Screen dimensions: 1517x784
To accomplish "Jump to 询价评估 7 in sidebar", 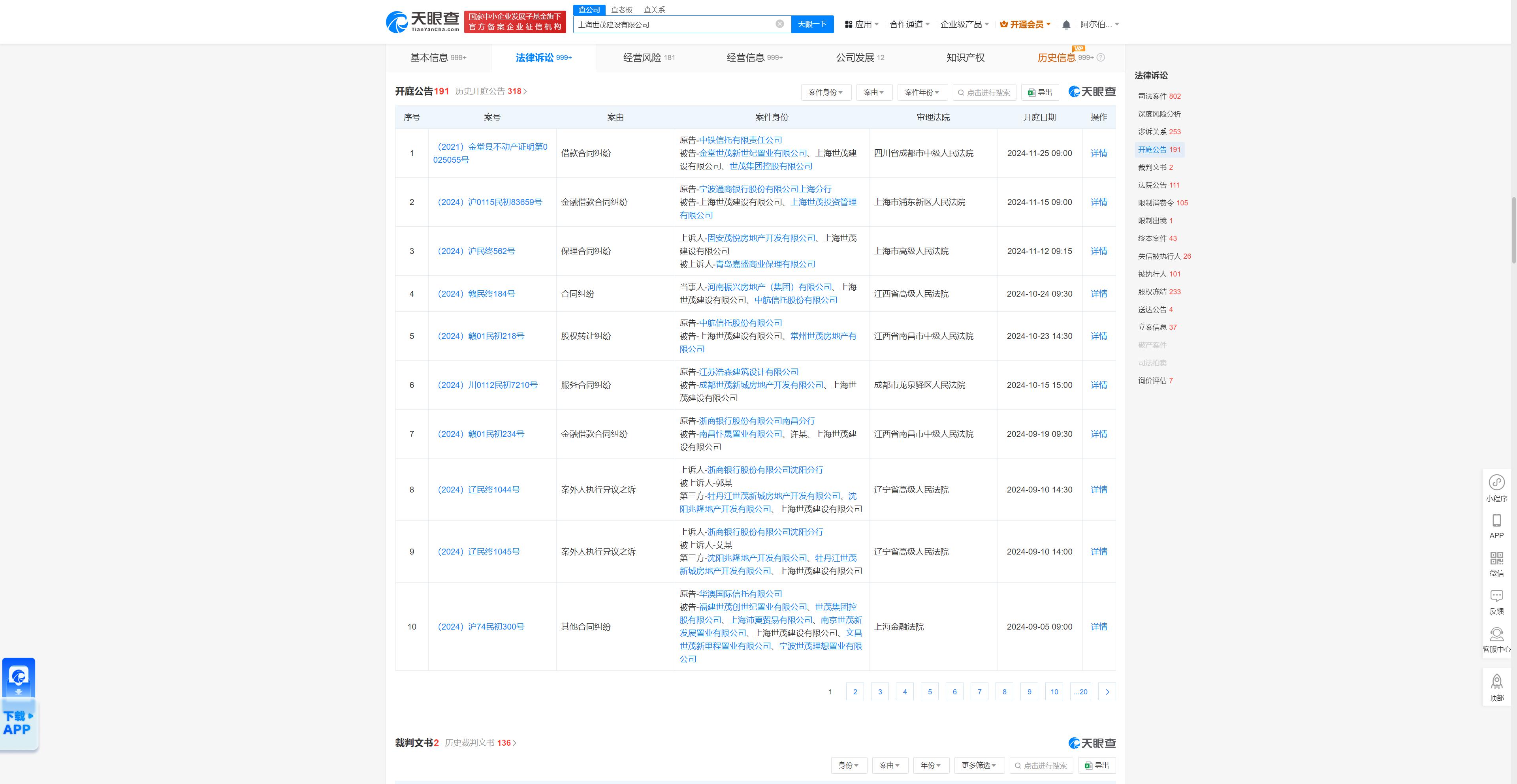I will pyautogui.click(x=1155, y=381).
